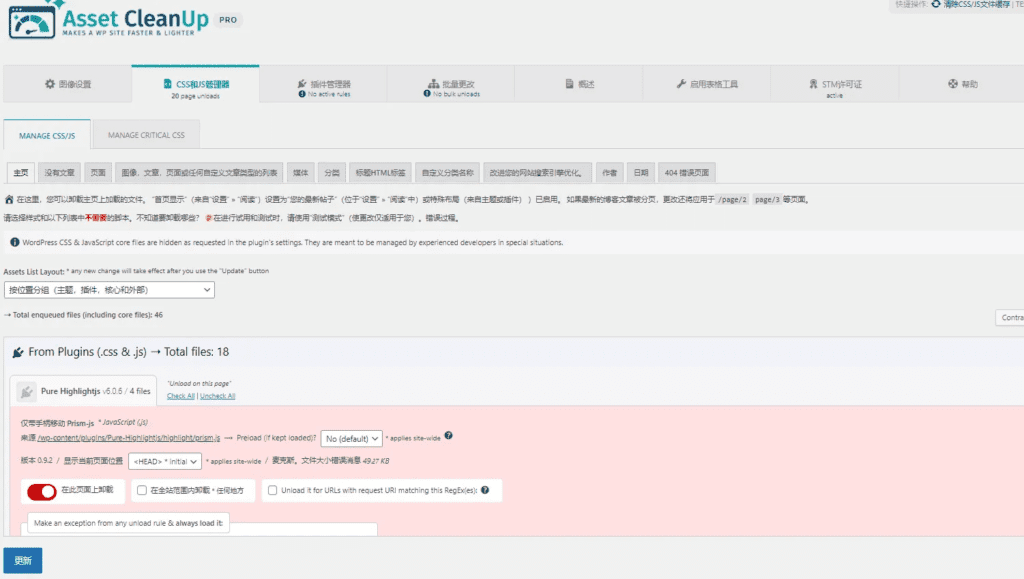Click the Pure Highlightjs plugin thumbnail icon

[26, 392]
